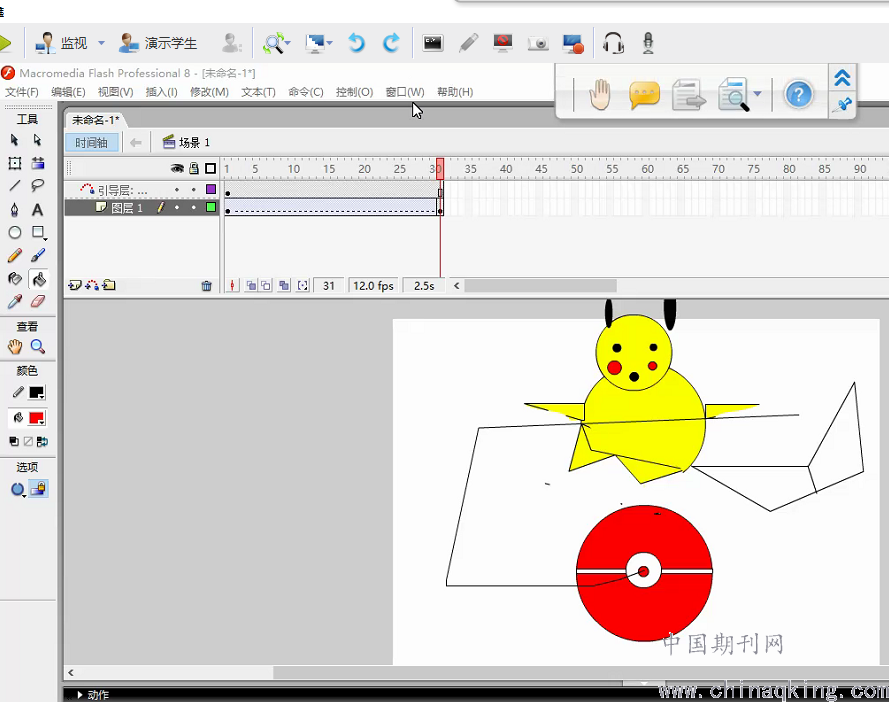
Task: Click the 演示学生 button
Action: (x=158, y=43)
